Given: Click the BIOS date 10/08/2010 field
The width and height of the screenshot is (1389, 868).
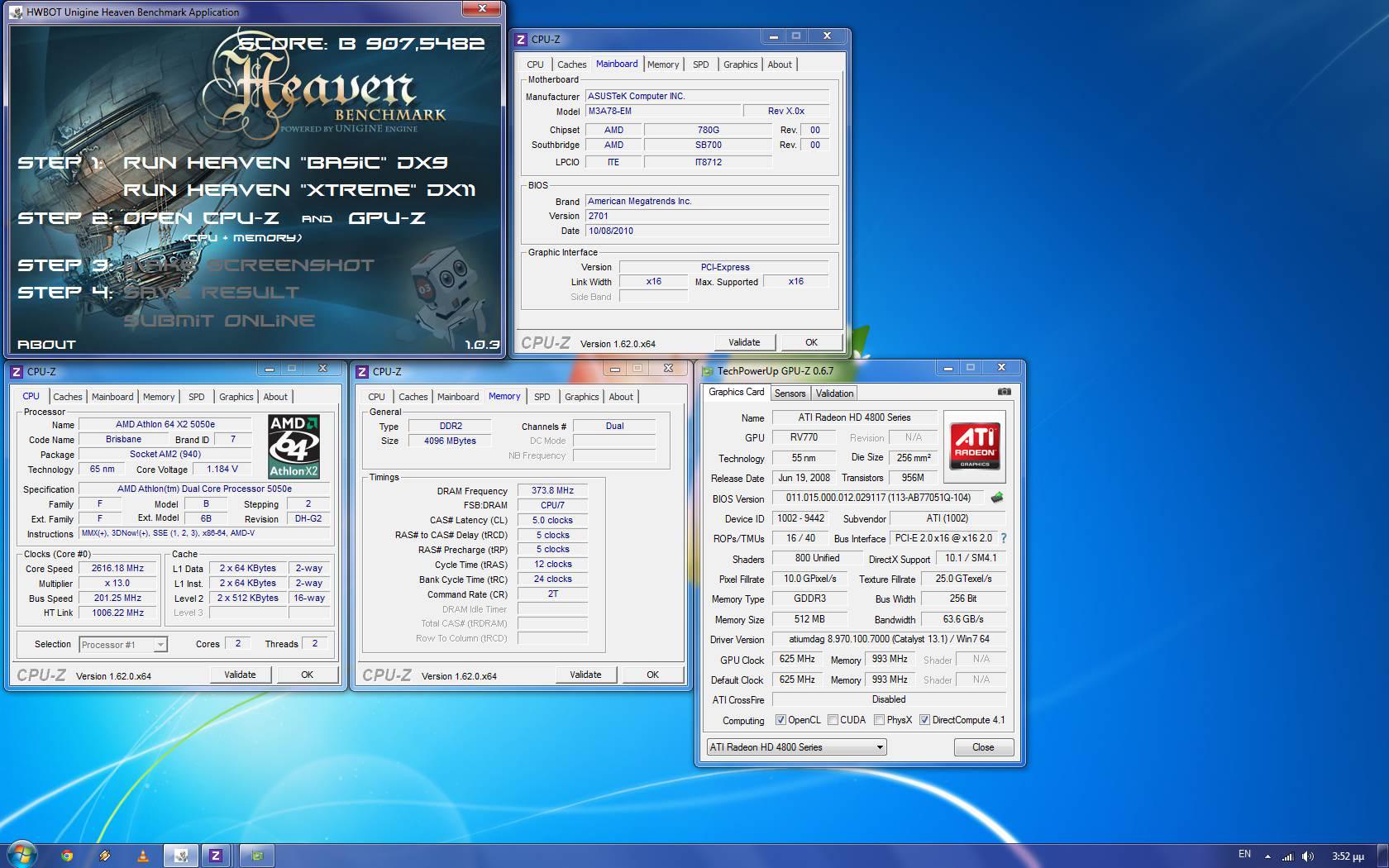Looking at the screenshot, I should (707, 231).
